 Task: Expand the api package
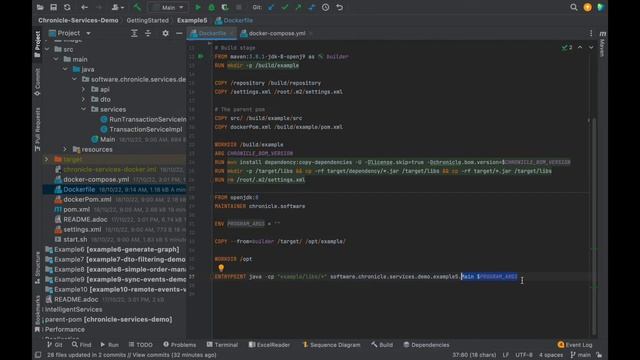(84, 89)
